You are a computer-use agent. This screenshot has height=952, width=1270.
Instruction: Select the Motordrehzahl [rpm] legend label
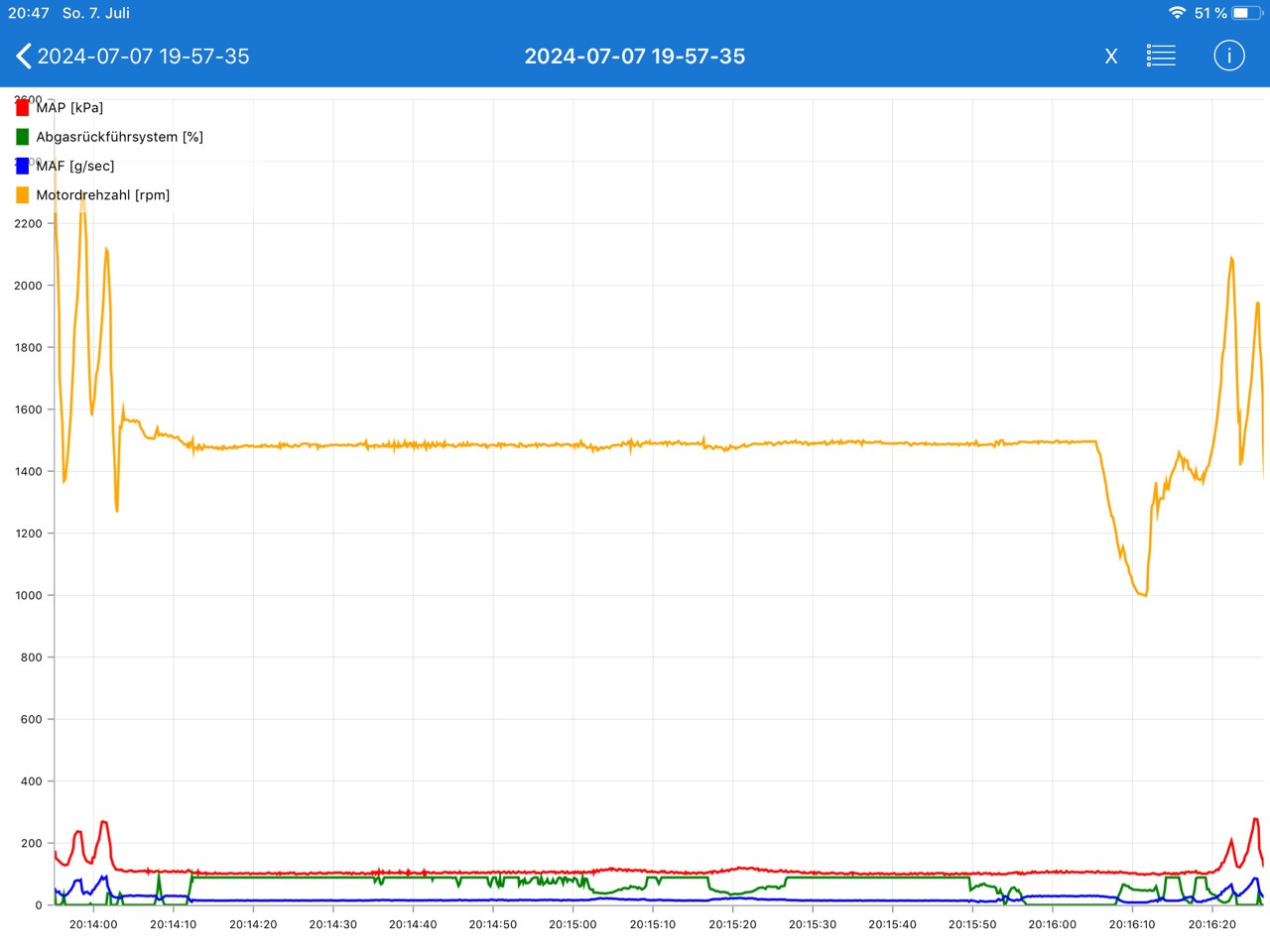(103, 194)
